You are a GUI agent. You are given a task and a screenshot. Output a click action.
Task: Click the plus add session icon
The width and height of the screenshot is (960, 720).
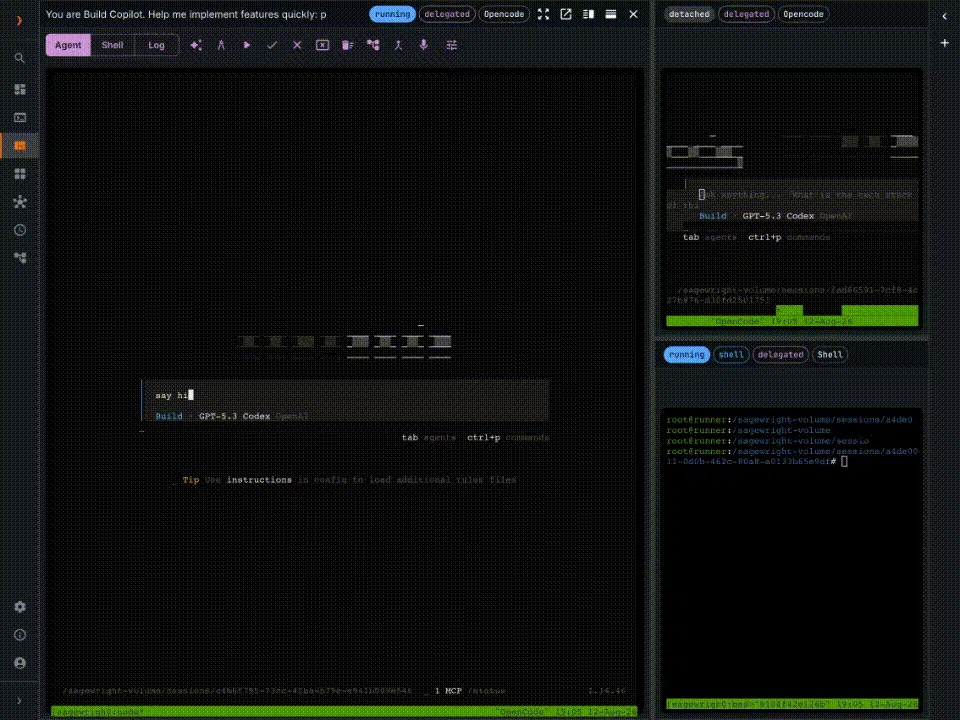coord(944,43)
